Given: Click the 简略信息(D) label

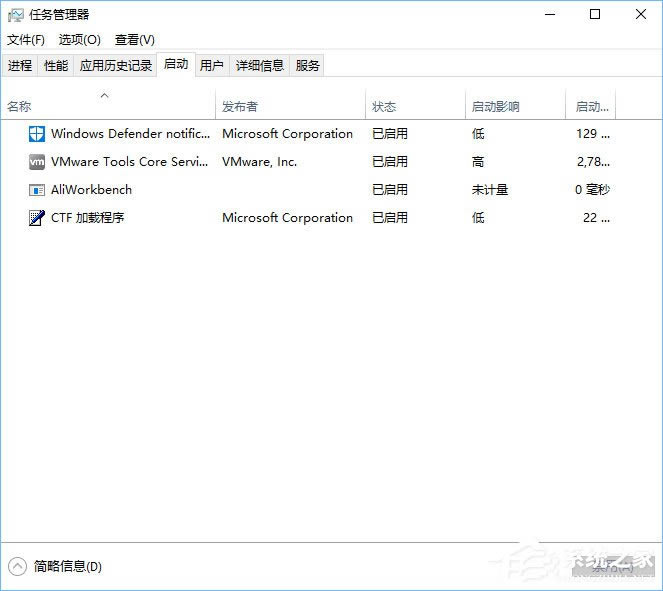Looking at the screenshot, I should pos(68,566).
